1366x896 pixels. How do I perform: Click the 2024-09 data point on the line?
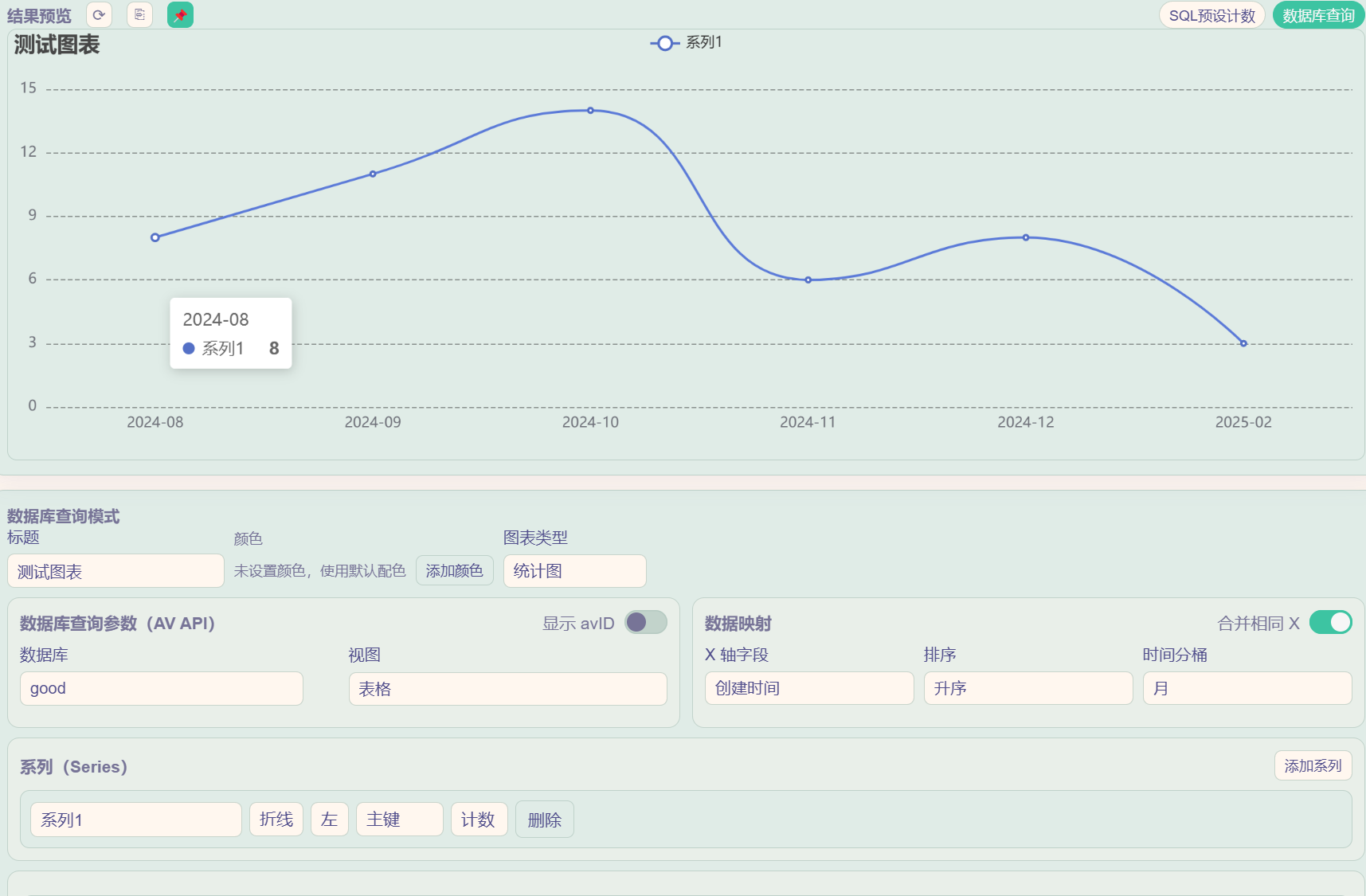coord(373,174)
